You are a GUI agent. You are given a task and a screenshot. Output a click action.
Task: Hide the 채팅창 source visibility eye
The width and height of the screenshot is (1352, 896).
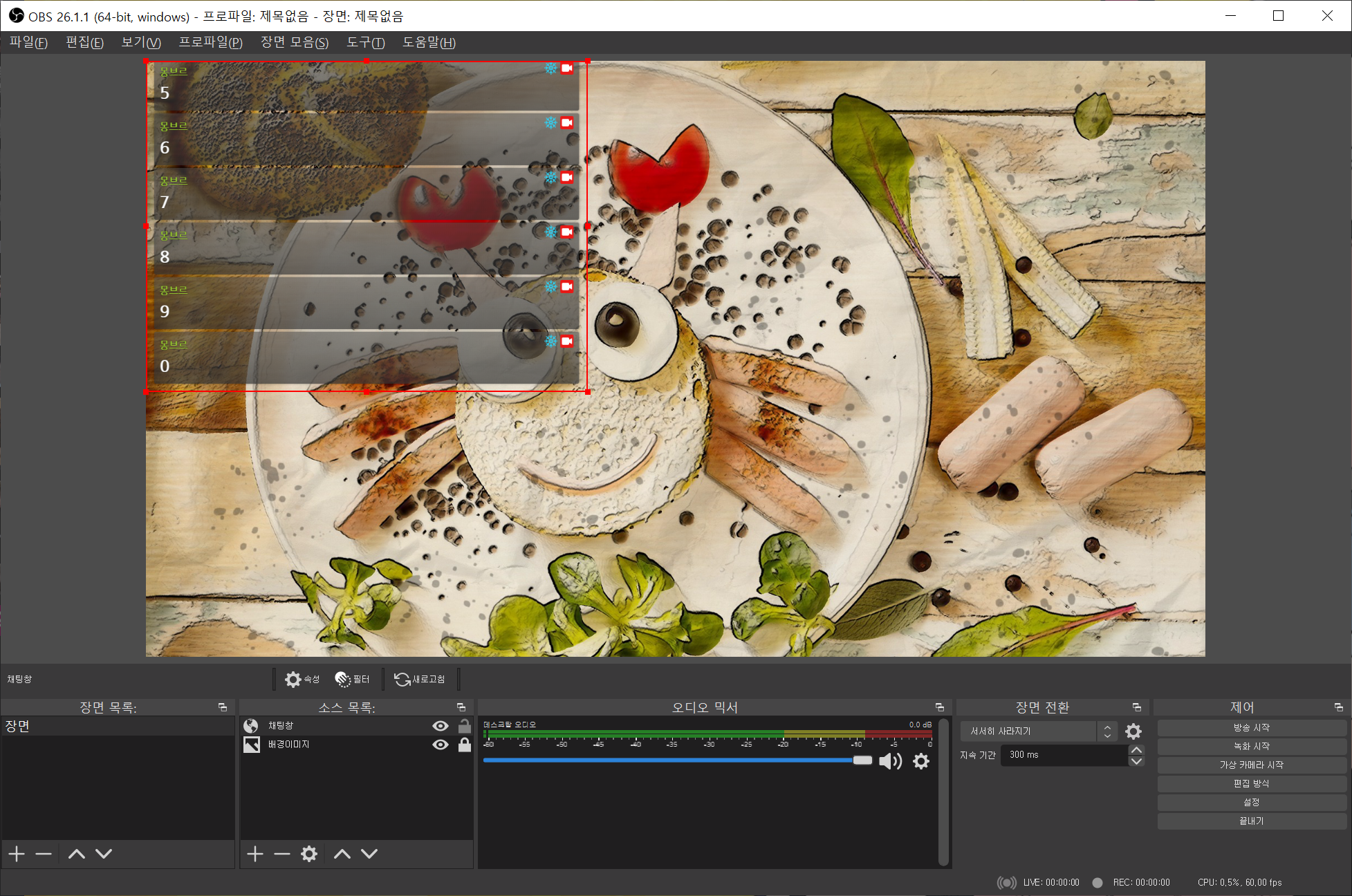click(x=440, y=726)
